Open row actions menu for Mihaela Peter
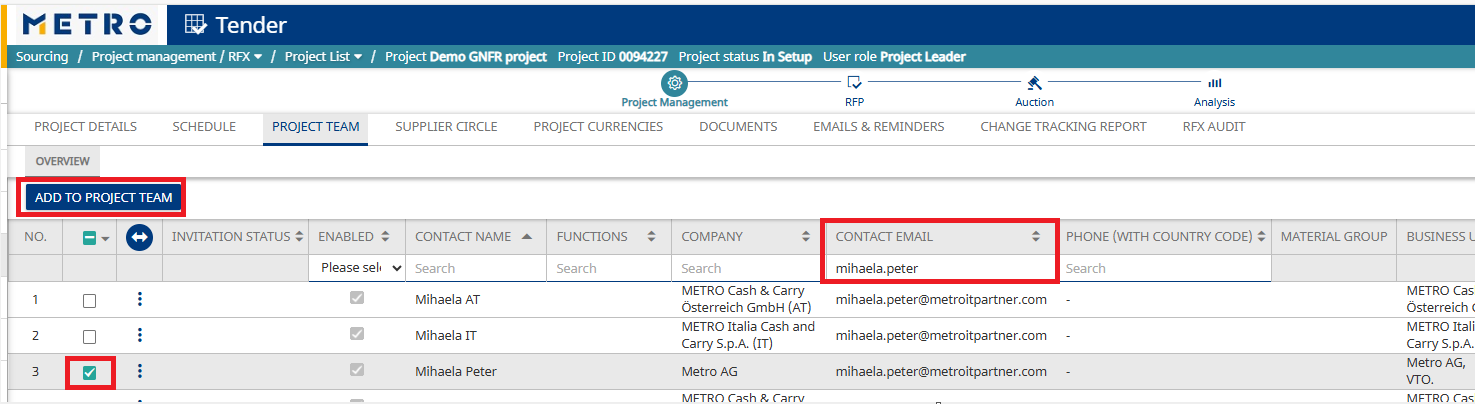This screenshot has height=404, width=1475. 140,371
